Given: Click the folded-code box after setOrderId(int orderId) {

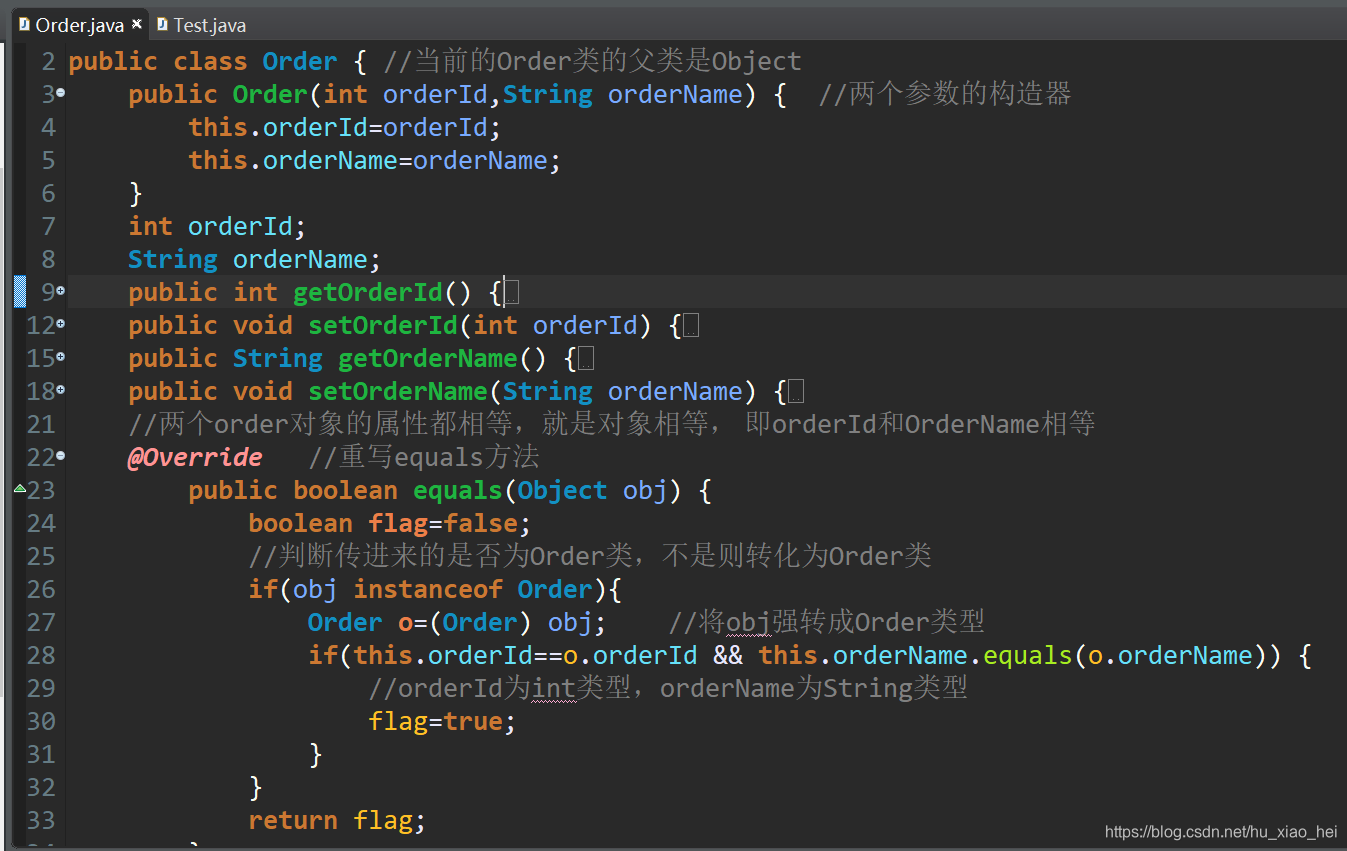Looking at the screenshot, I should (691, 326).
